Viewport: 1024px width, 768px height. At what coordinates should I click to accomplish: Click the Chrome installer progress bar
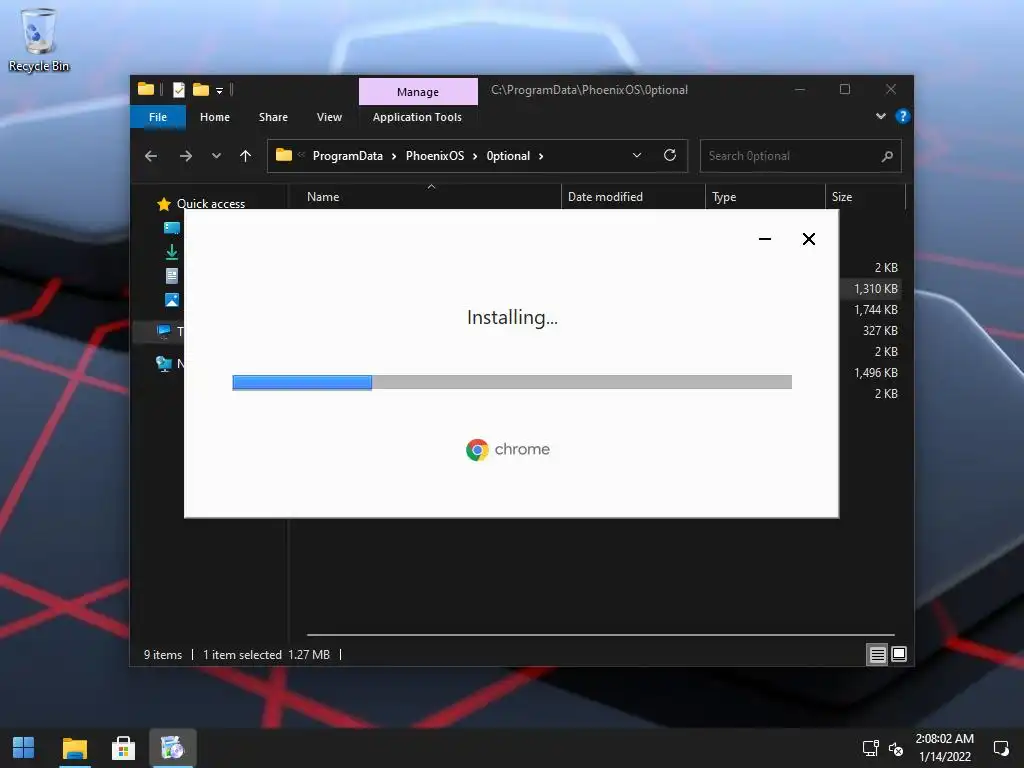(512, 382)
